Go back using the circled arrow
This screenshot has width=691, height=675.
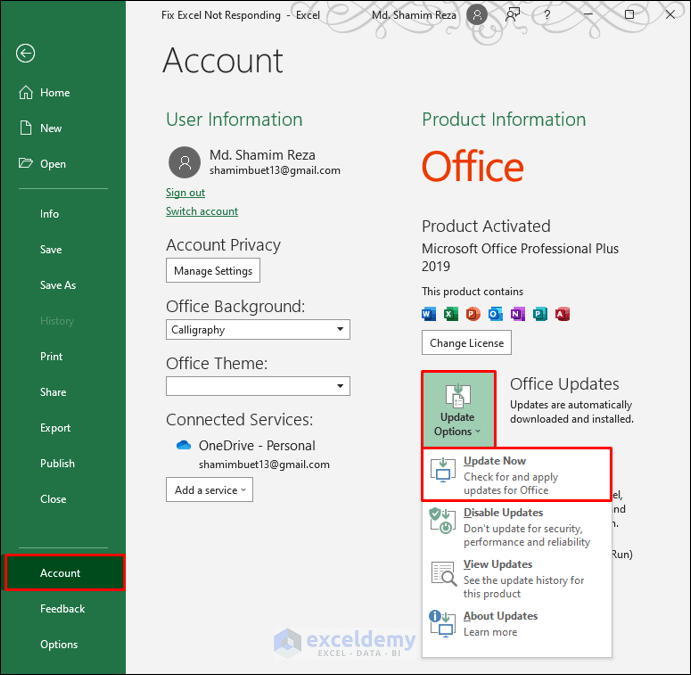[26, 53]
